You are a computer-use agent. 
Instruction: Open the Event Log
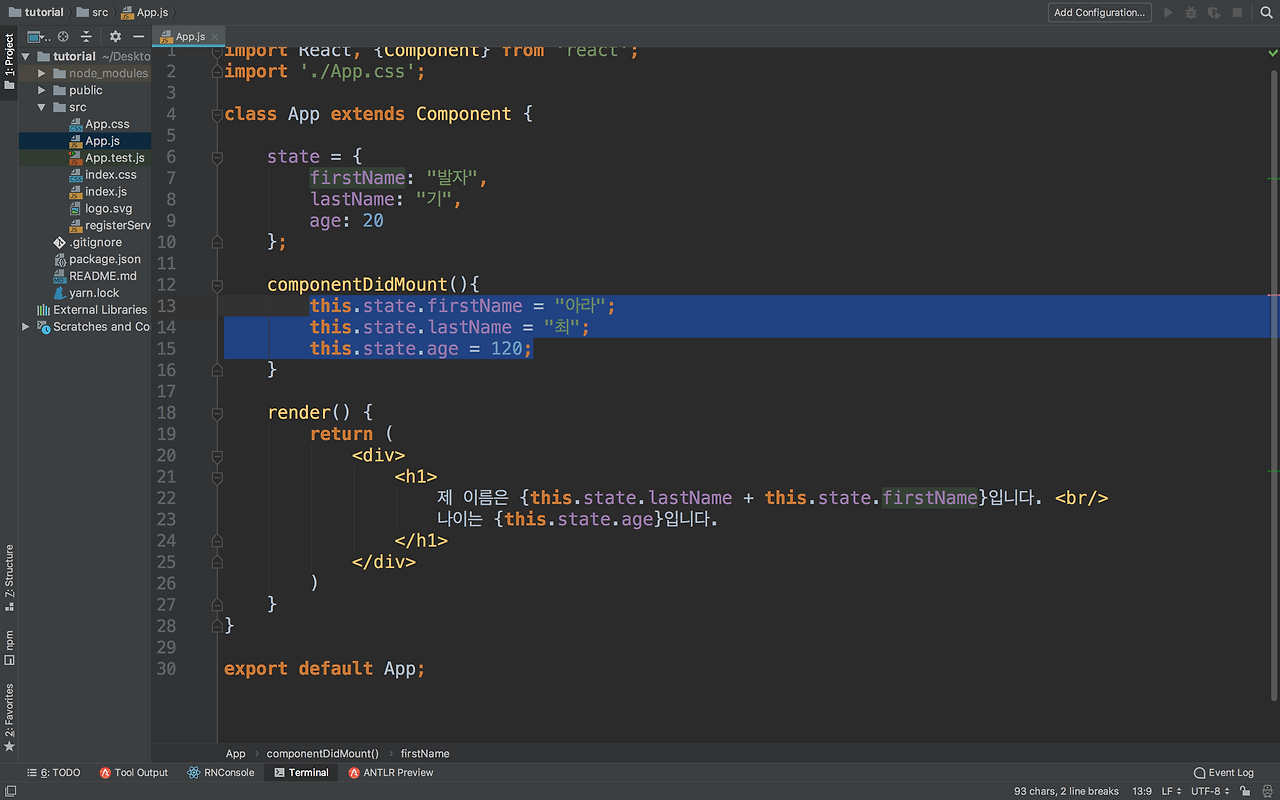point(1223,772)
